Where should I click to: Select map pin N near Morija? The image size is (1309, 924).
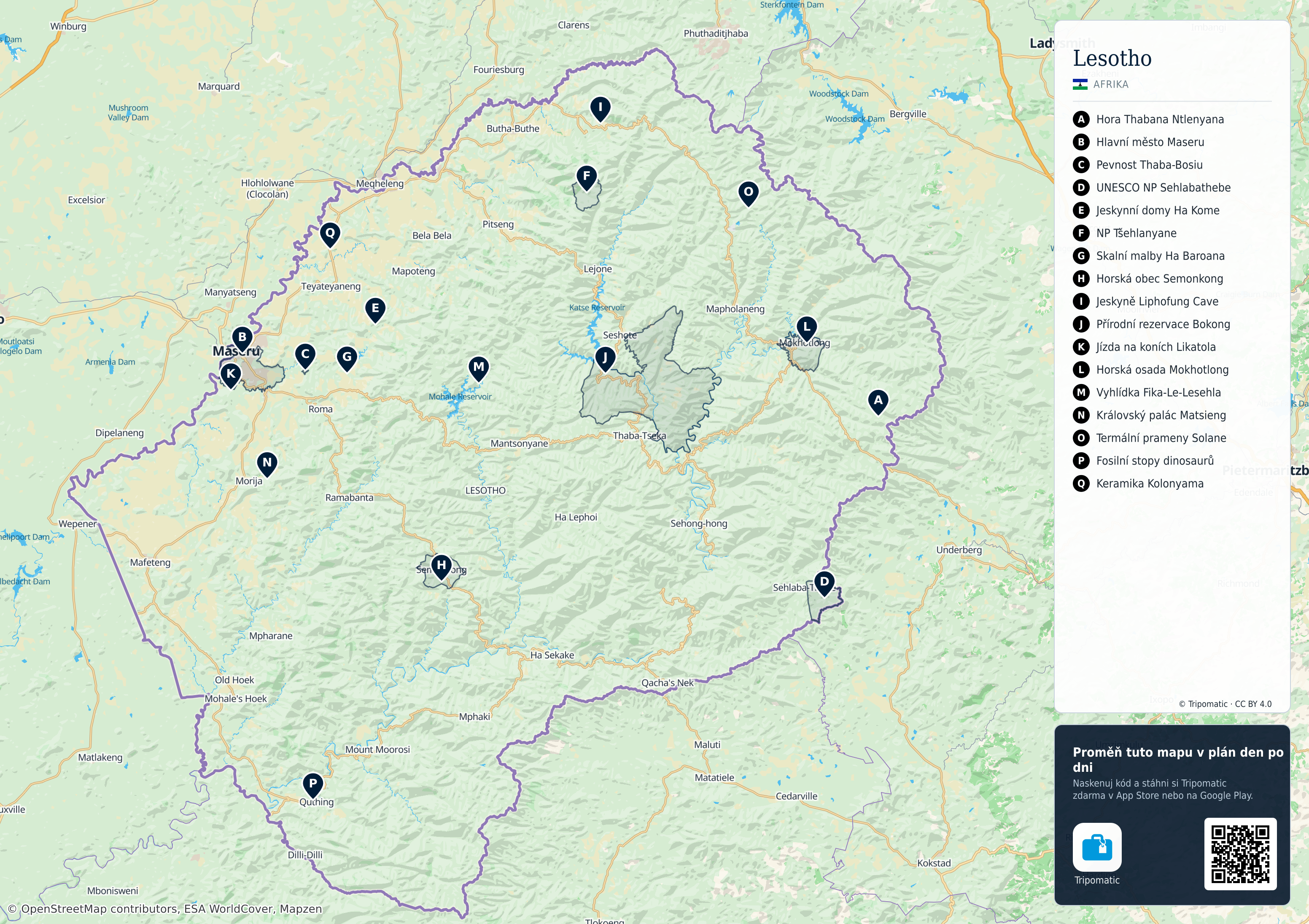click(267, 464)
